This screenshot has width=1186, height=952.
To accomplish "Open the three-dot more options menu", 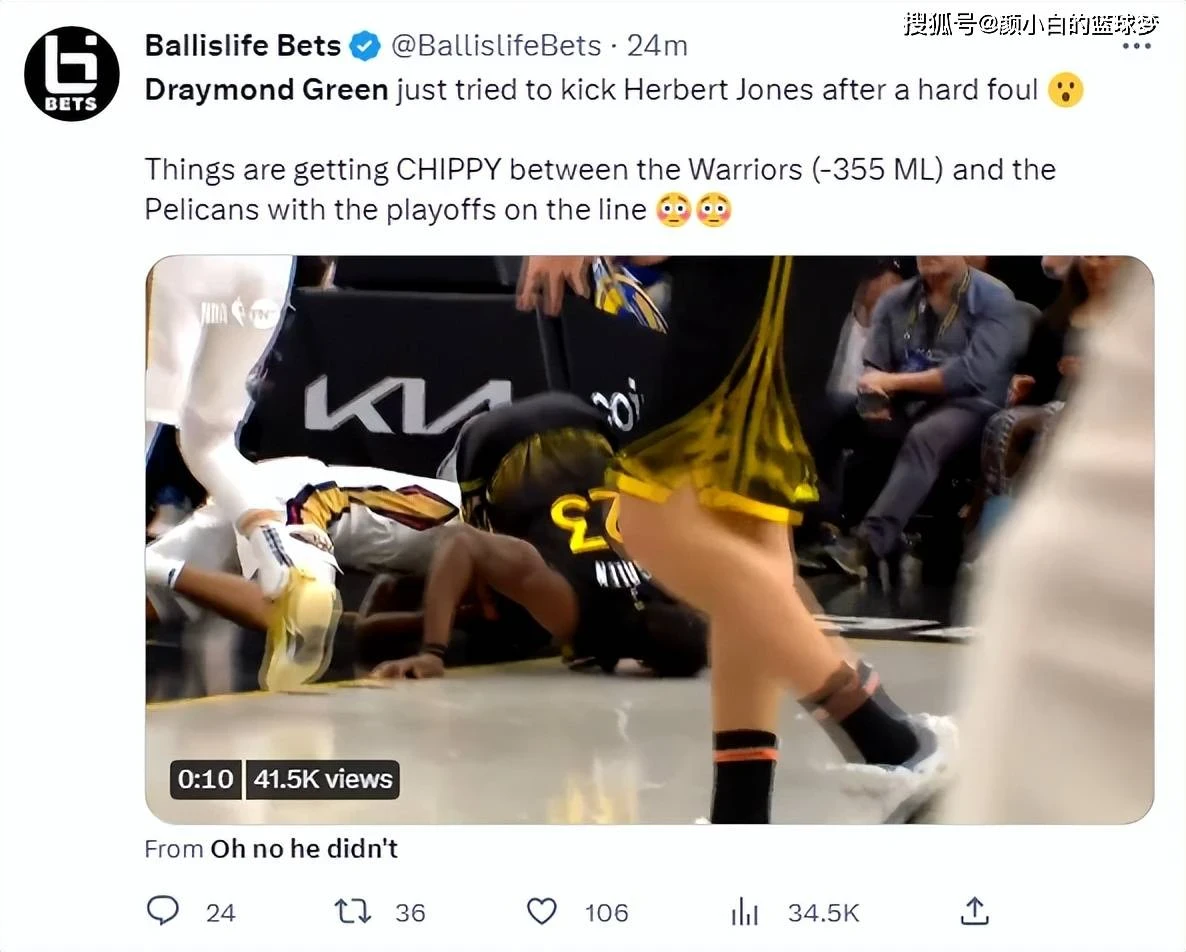I will (x=1136, y=47).
